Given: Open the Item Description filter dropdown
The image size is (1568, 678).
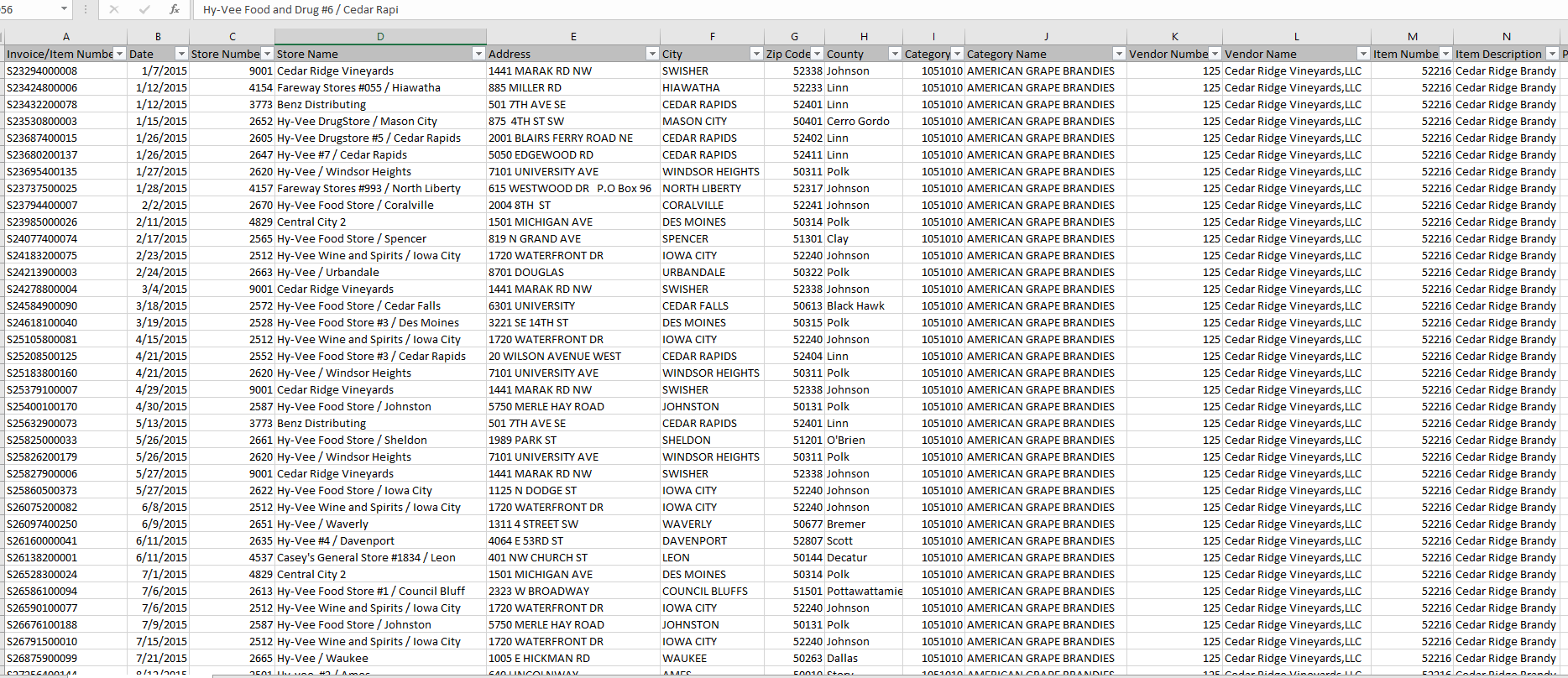Looking at the screenshot, I should coord(1550,54).
